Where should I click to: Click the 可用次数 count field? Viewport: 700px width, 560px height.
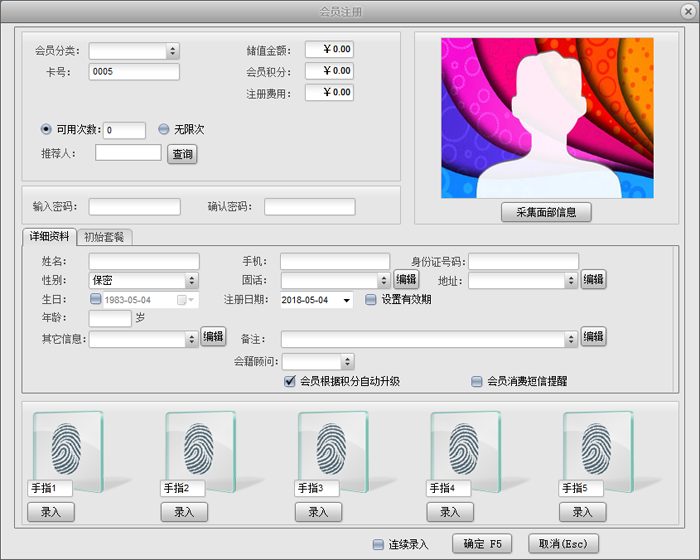coord(125,130)
